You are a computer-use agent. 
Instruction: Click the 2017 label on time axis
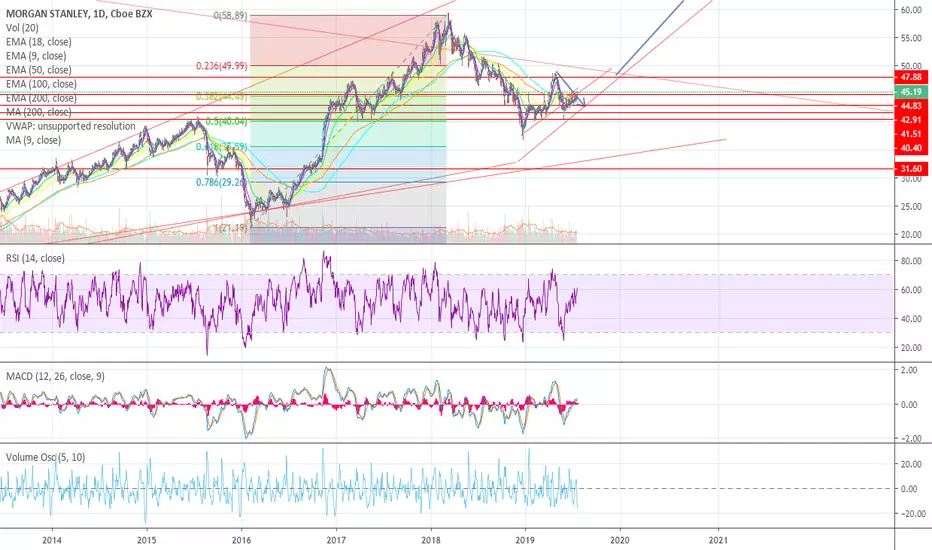tap(336, 540)
